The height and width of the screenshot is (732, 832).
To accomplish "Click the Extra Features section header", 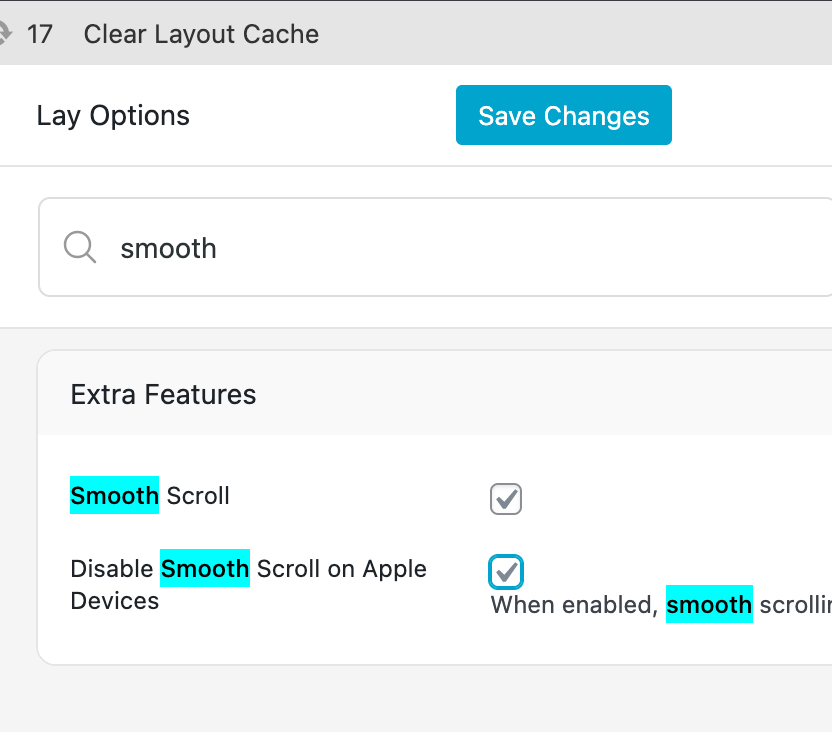I will [163, 395].
